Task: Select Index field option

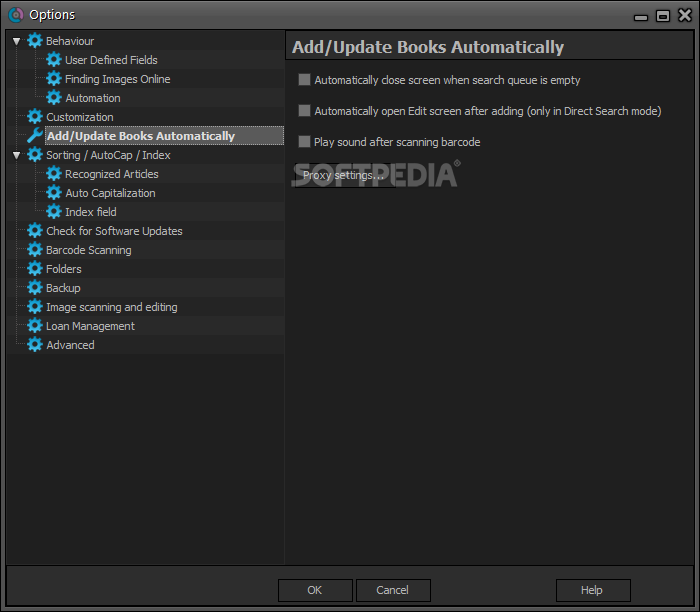Action: tap(91, 212)
